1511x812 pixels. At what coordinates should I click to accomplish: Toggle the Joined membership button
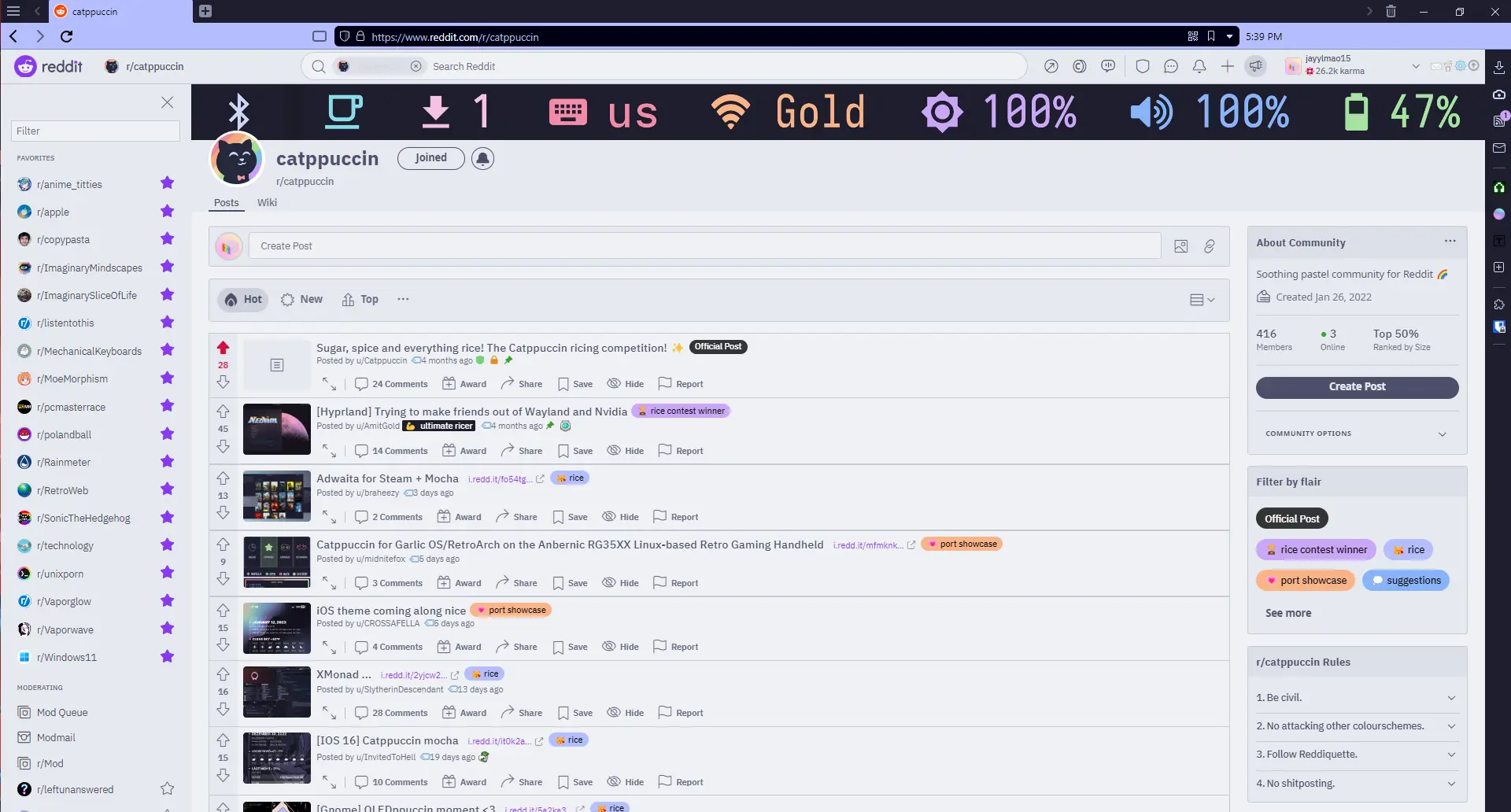click(x=430, y=158)
